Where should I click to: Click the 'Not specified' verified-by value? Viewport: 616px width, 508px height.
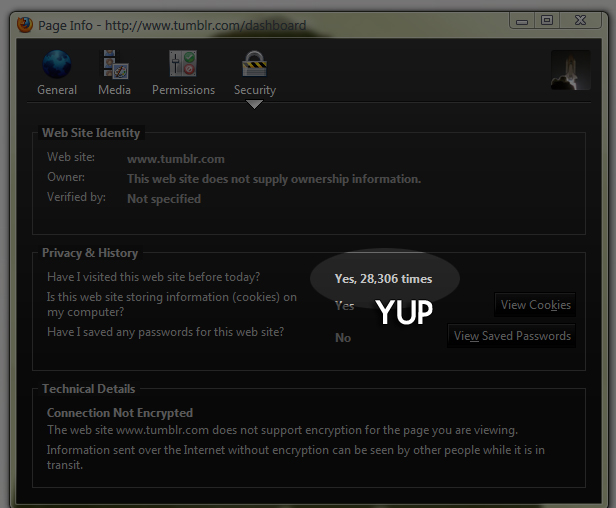[164, 199]
